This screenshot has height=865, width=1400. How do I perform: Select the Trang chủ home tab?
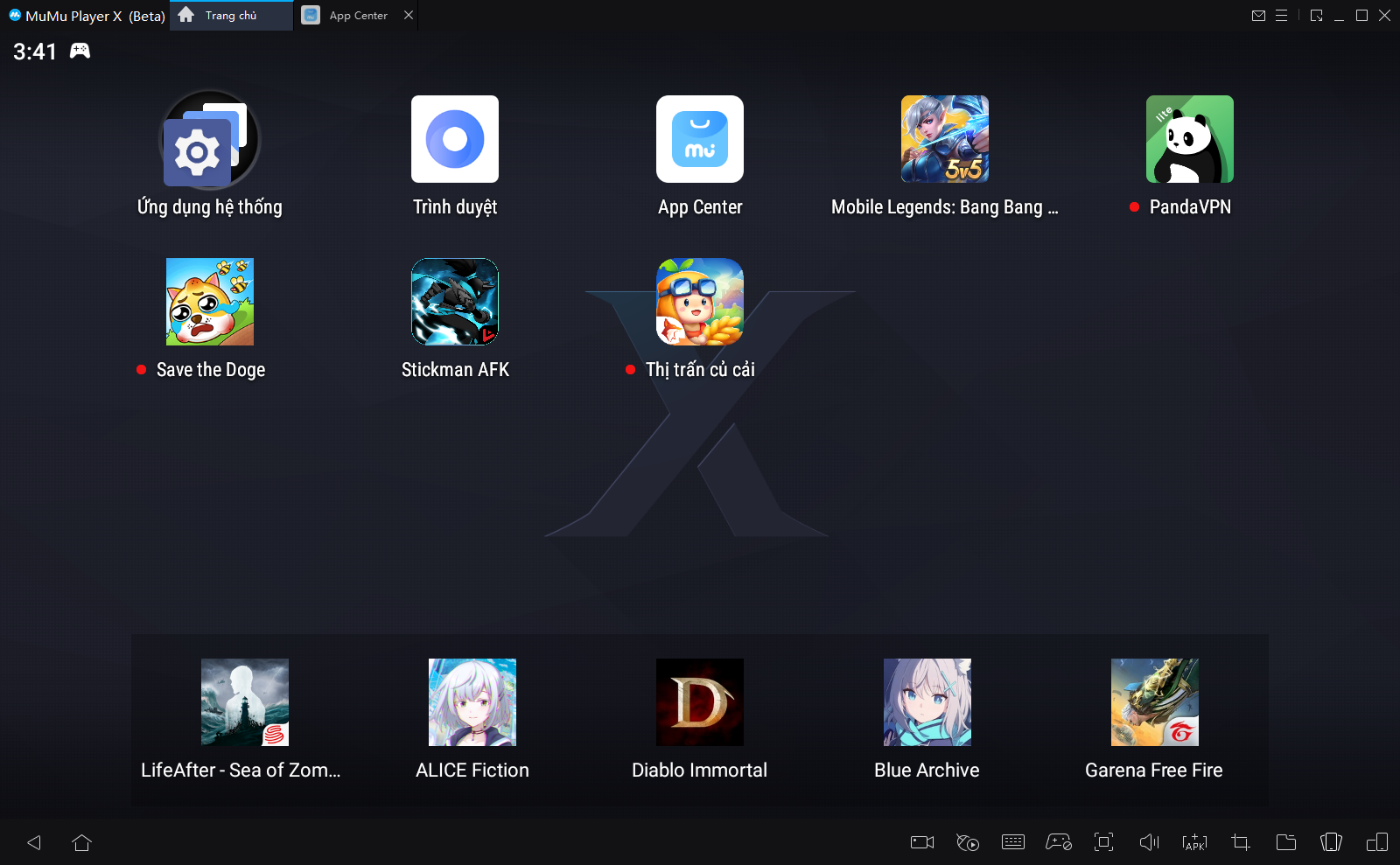point(230,16)
